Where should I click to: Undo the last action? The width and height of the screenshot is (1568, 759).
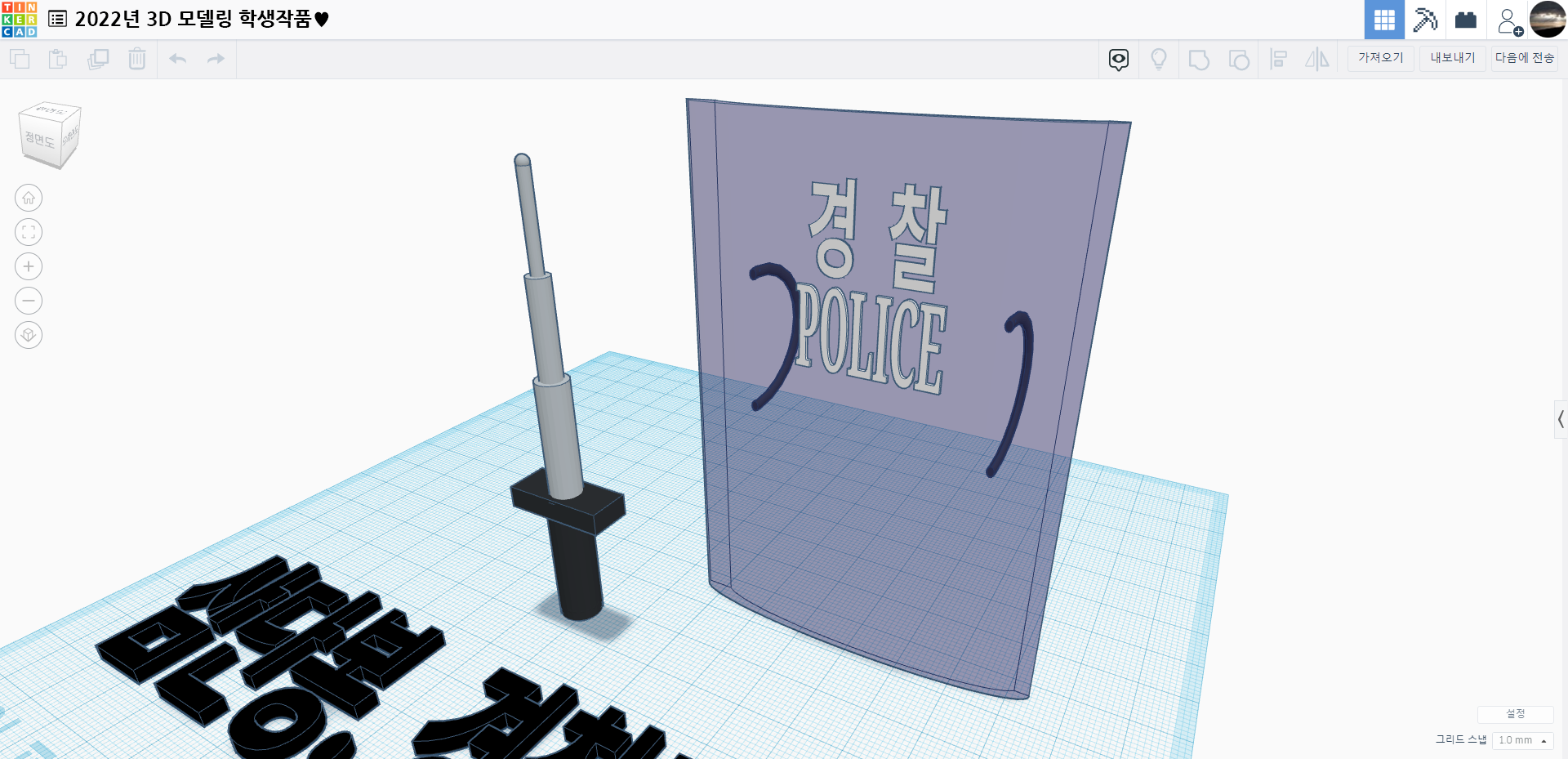(x=177, y=59)
